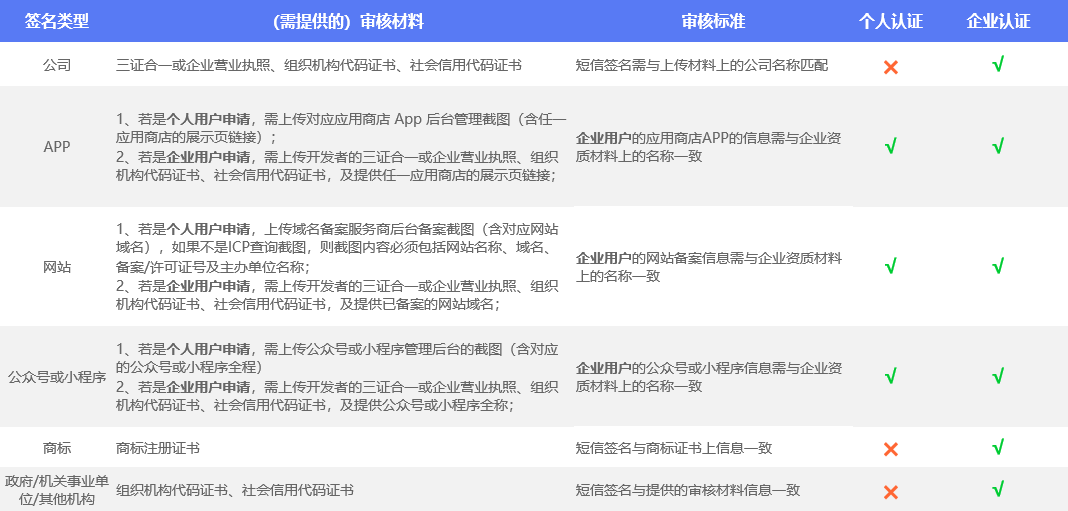
Task: Click the 企业认证 checkmark in 网站 row
Action: pyautogui.click(x=997, y=266)
